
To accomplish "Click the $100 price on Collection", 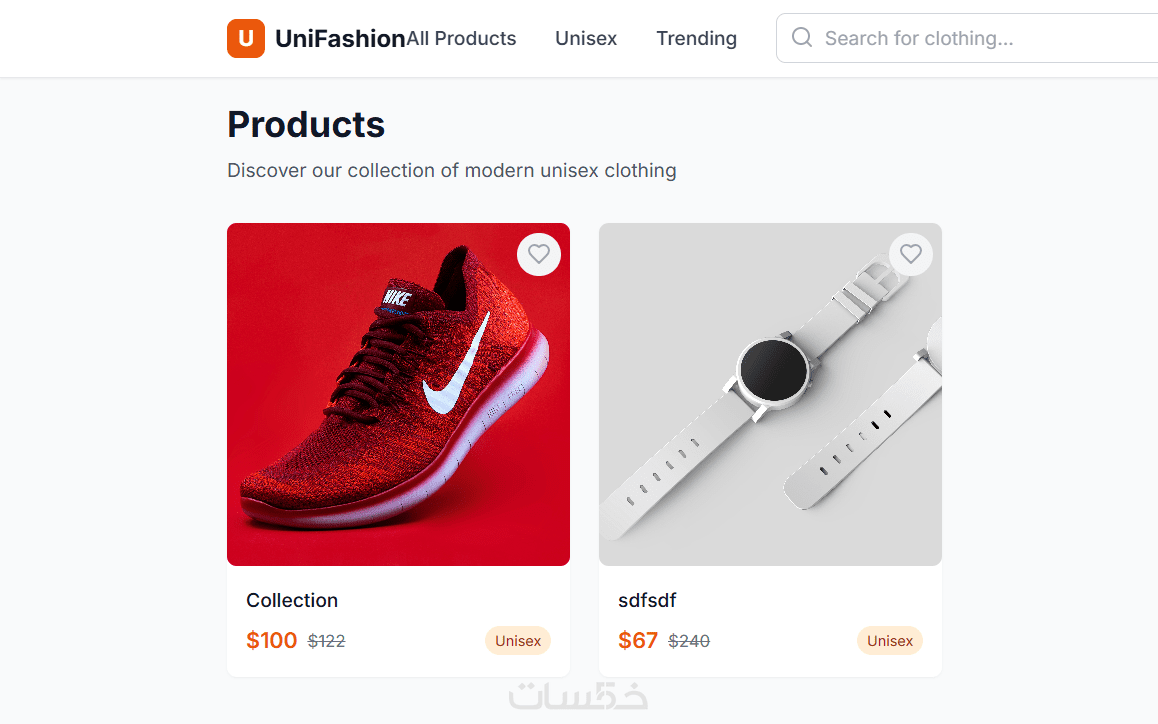I will click(271, 640).
